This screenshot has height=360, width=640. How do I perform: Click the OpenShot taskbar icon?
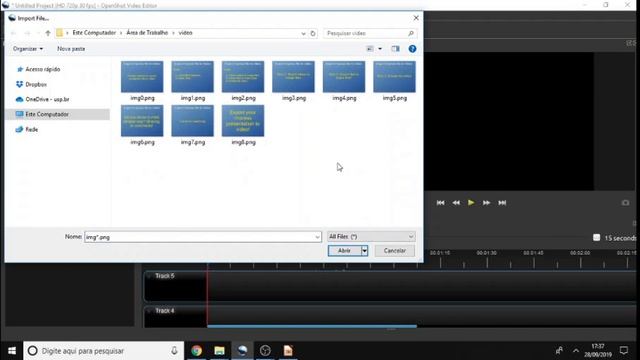click(x=242, y=351)
